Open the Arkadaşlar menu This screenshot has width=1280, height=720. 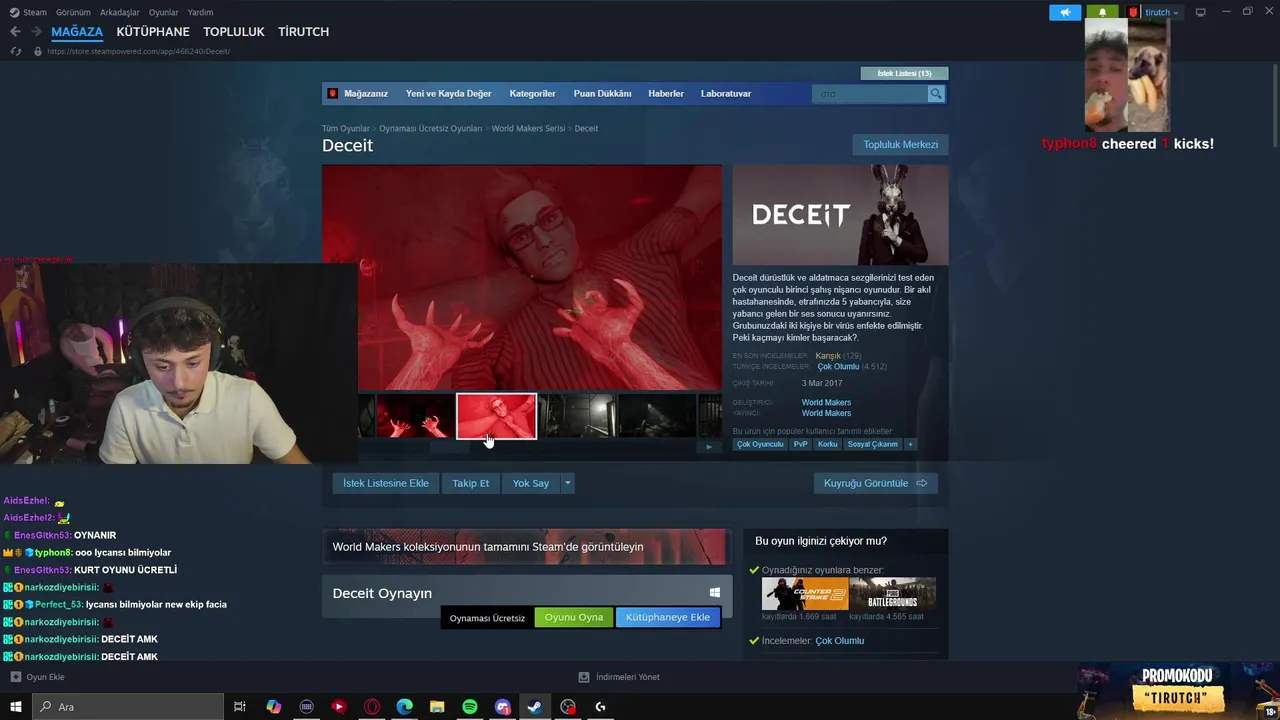tap(120, 12)
